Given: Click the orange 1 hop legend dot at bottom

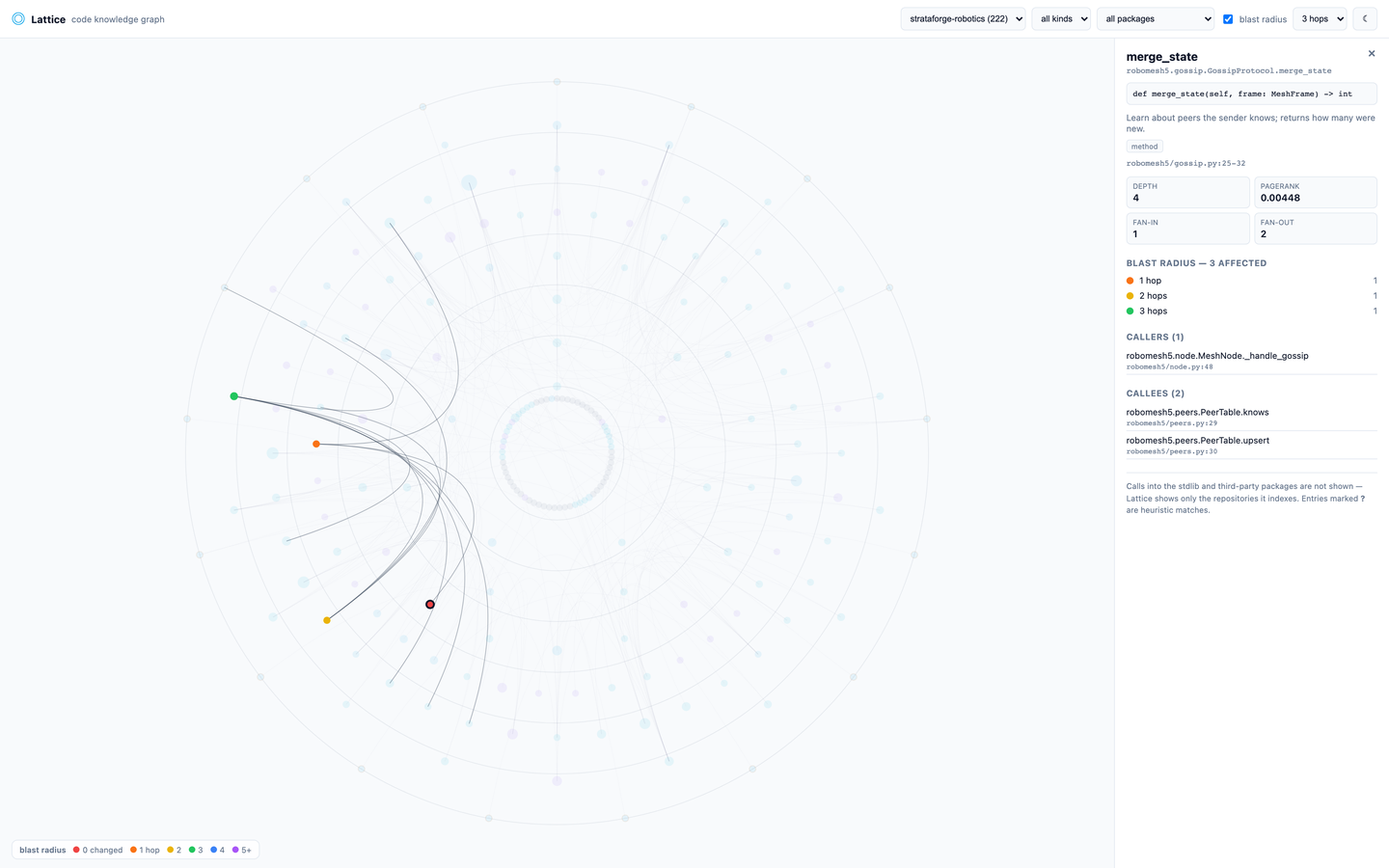Looking at the screenshot, I should point(133,850).
